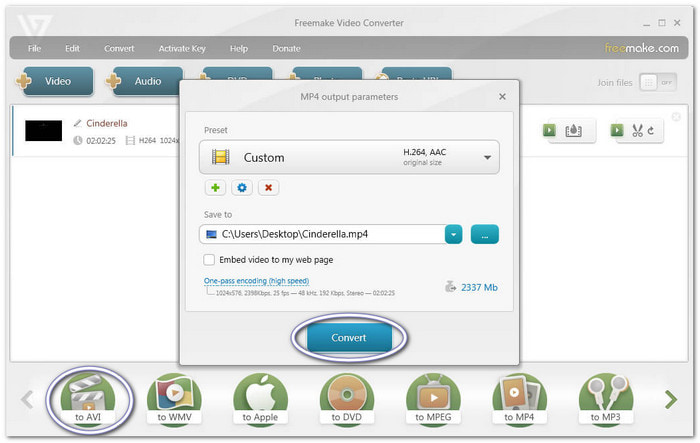The image size is (700, 443).
Task: Click the Cinderella file title
Action: pos(107,123)
